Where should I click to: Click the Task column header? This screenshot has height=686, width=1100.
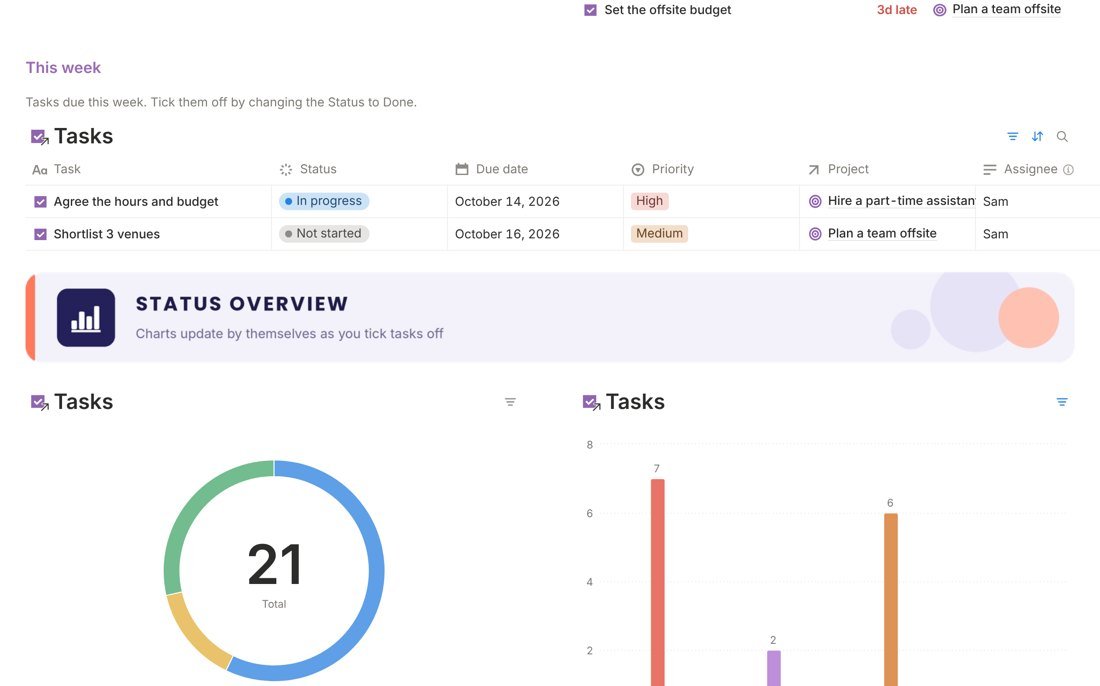148,169
